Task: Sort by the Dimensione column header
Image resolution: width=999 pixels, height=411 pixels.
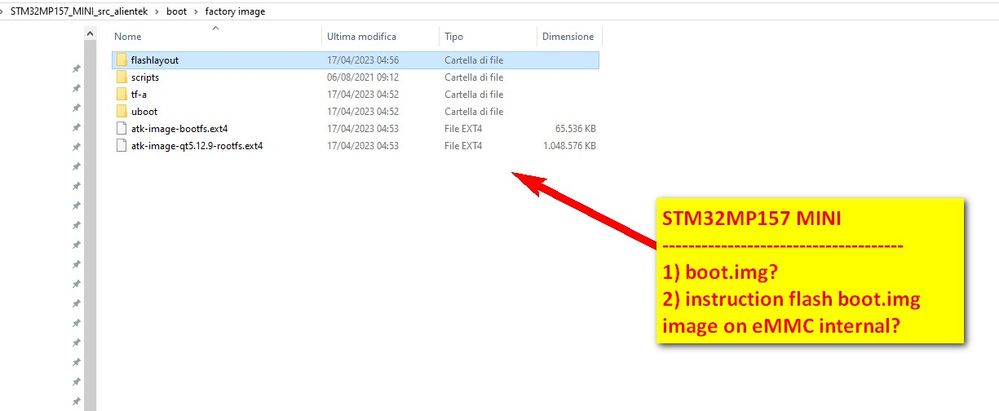Action: click(569, 36)
